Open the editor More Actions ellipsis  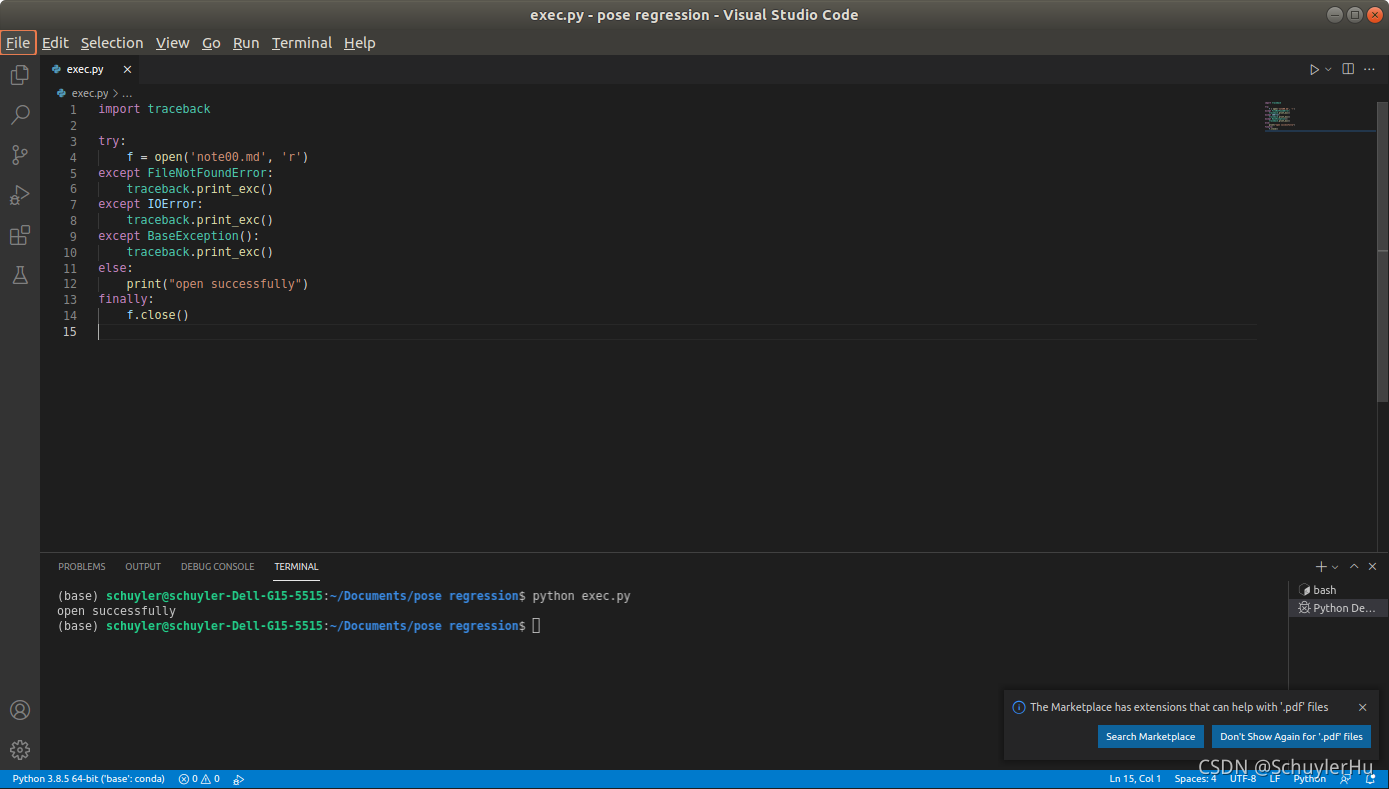[1369, 69]
